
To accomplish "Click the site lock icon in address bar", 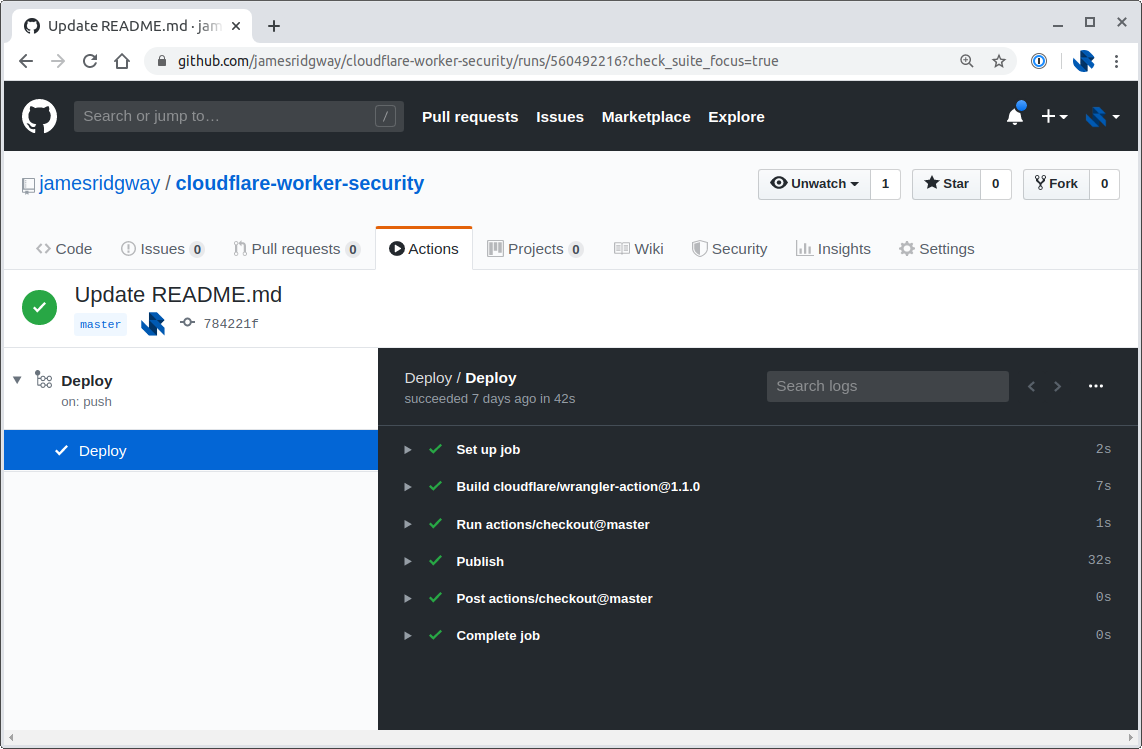I will point(162,61).
